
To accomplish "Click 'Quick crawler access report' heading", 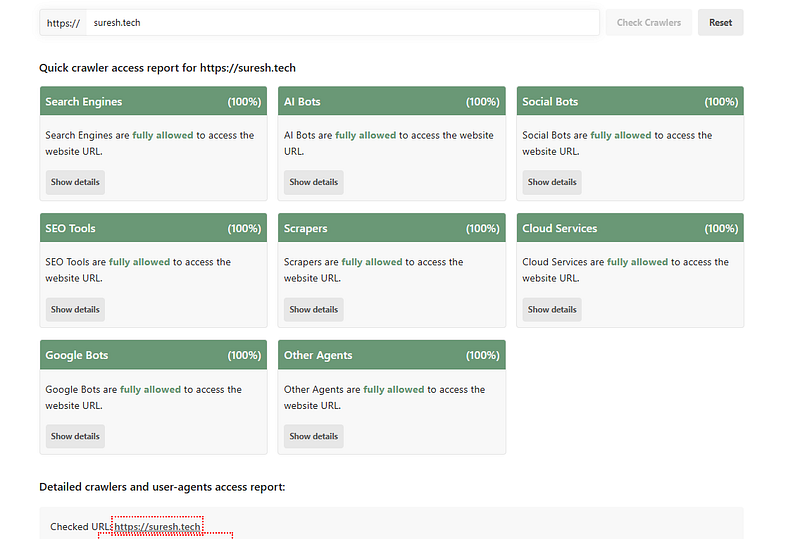I will 167,68.
